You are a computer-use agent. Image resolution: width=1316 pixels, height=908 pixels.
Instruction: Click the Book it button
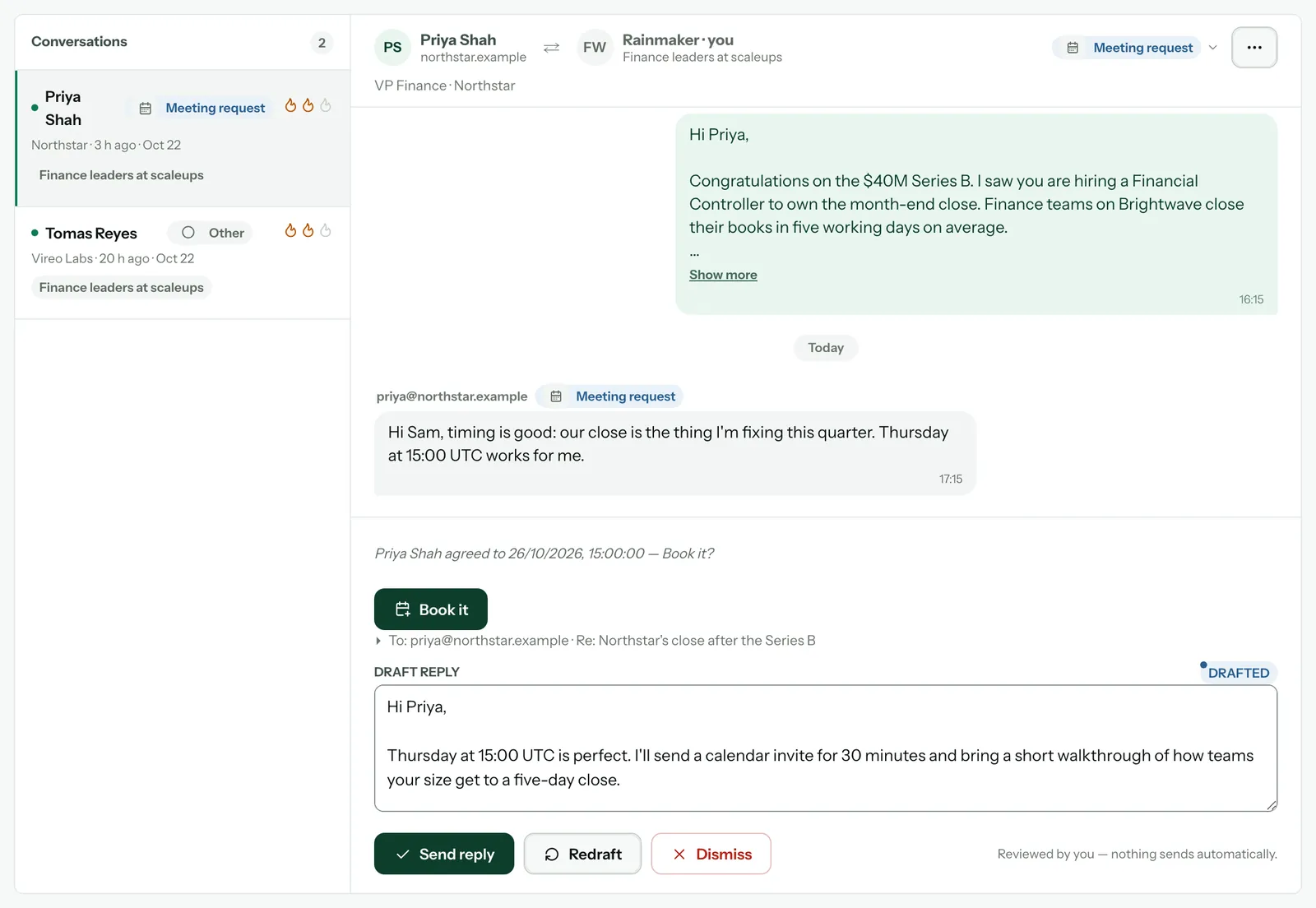click(x=431, y=609)
